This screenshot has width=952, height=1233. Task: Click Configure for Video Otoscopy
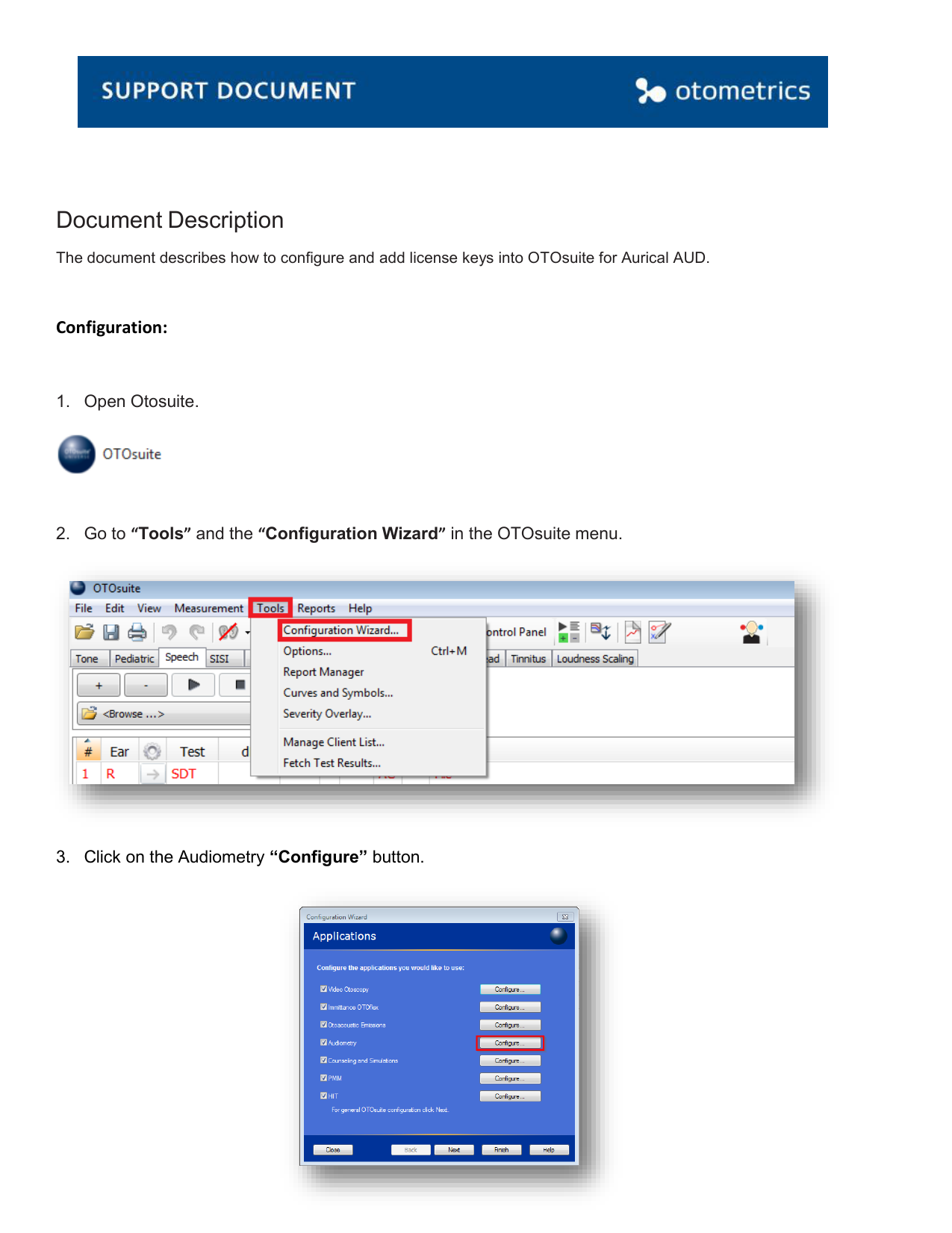(510, 990)
